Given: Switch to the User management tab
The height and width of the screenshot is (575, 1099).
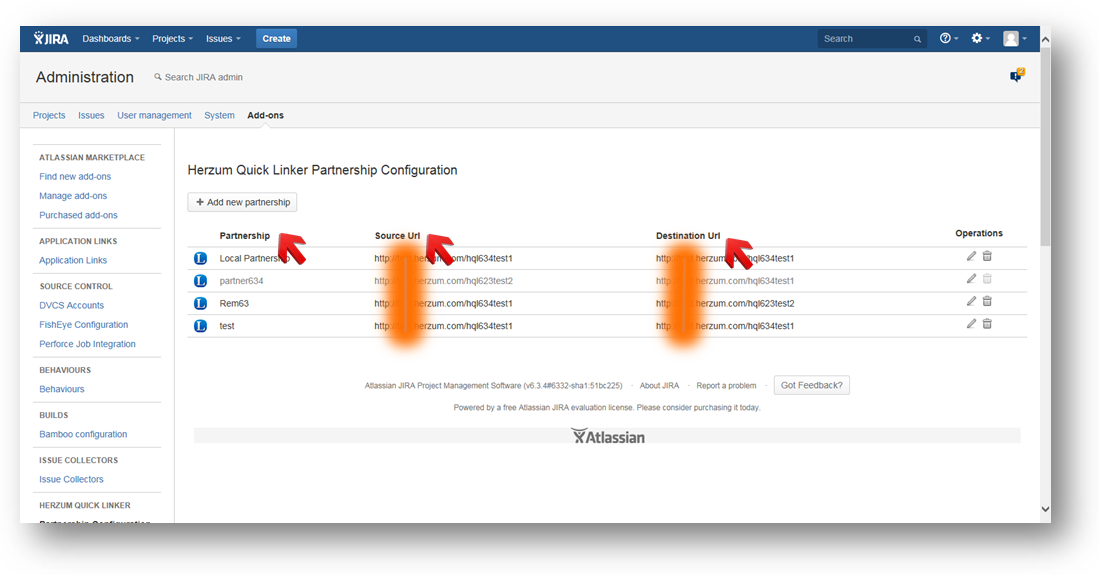Looking at the screenshot, I should pyautogui.click(x=154, y=116).
